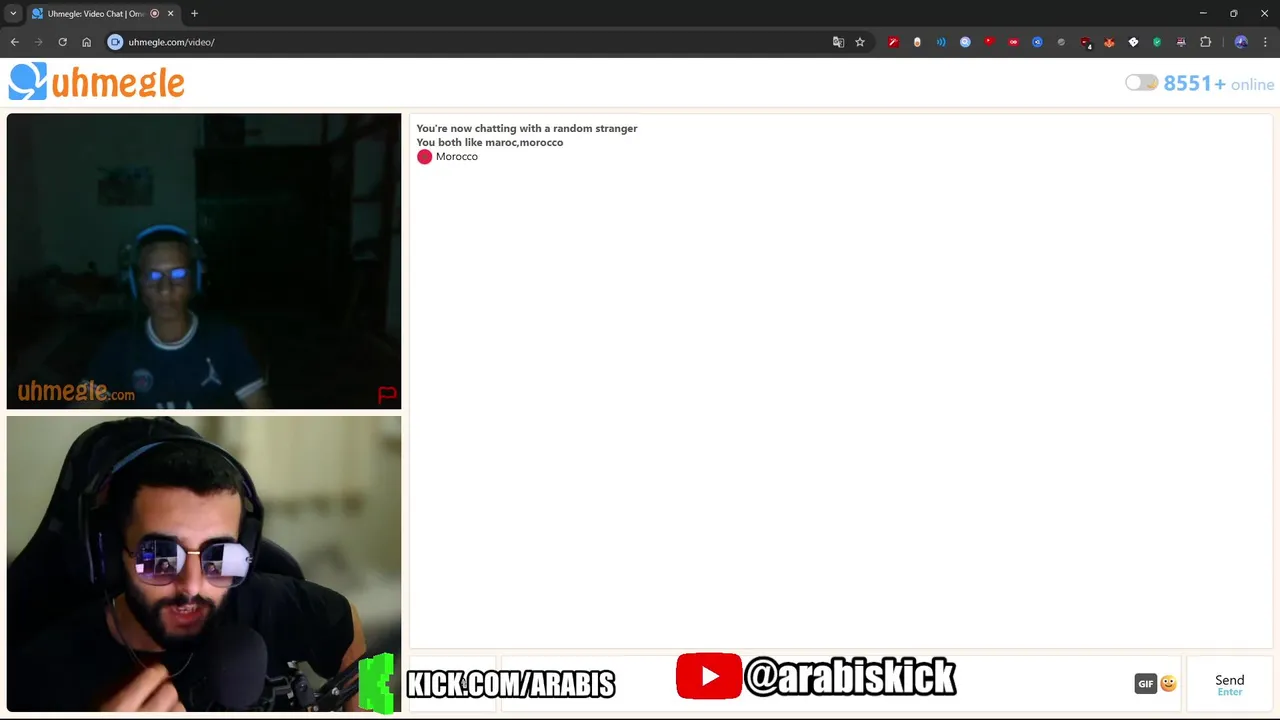Reload the Uhmegle page
The image size is (1280, 720).
(63, 42)
